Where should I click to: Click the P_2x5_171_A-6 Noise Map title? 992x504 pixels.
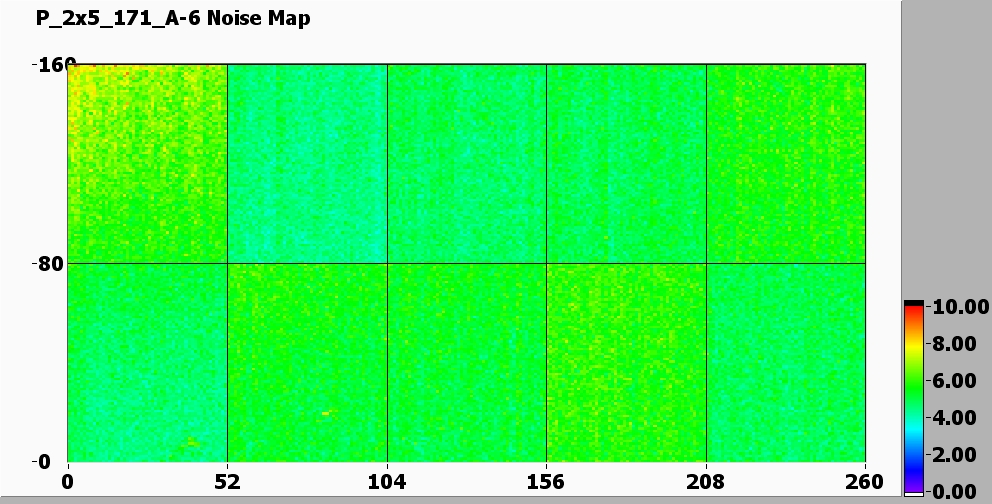tap(173, 19)
